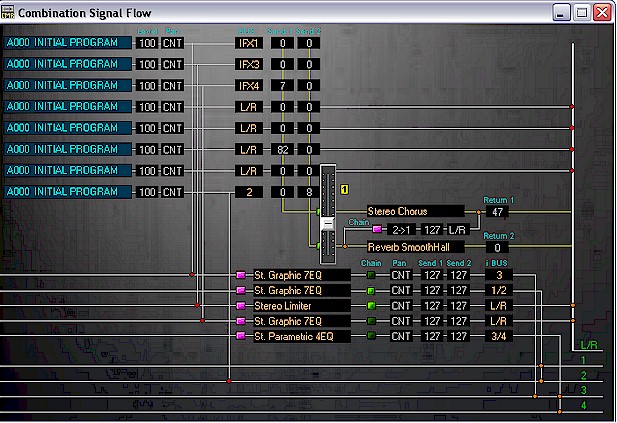The width and height of the screenshot is (617, 423).
Task: Open the IFX1 bus selector
Action: (x=248, y=43)
